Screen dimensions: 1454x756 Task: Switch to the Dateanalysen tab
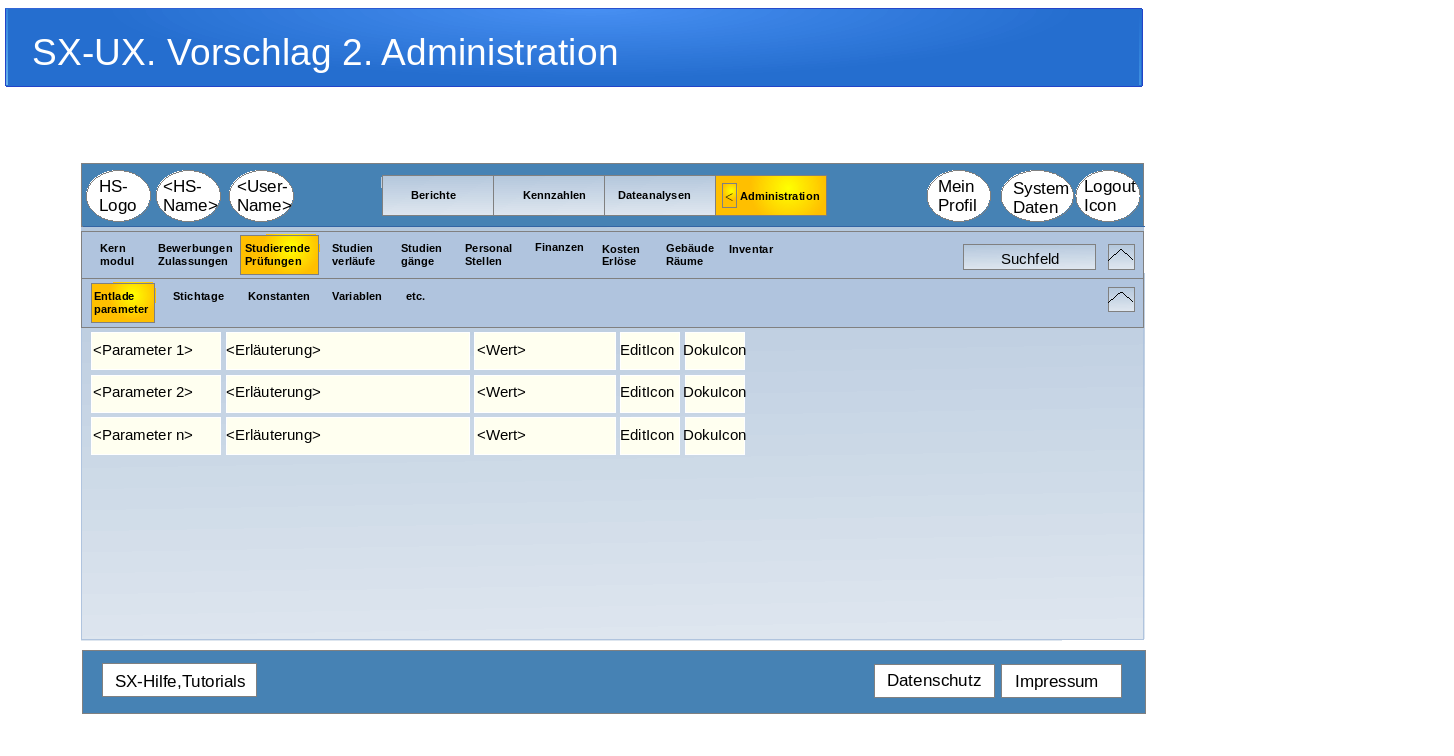pos(660,196)
